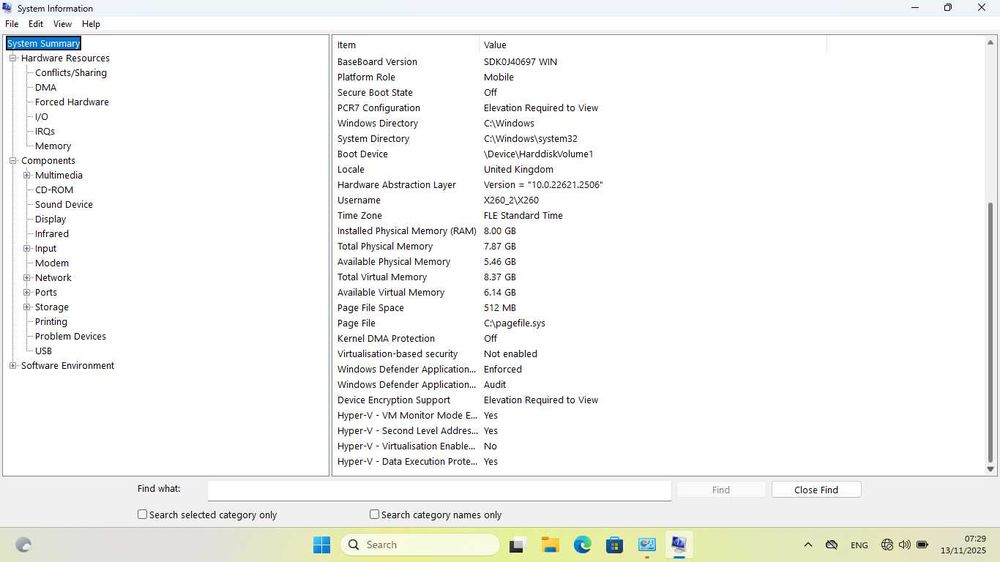The height and width of the screenshot is (562, 1000).
Task: Expand the Network tree node
Action: tap(27, 278)
